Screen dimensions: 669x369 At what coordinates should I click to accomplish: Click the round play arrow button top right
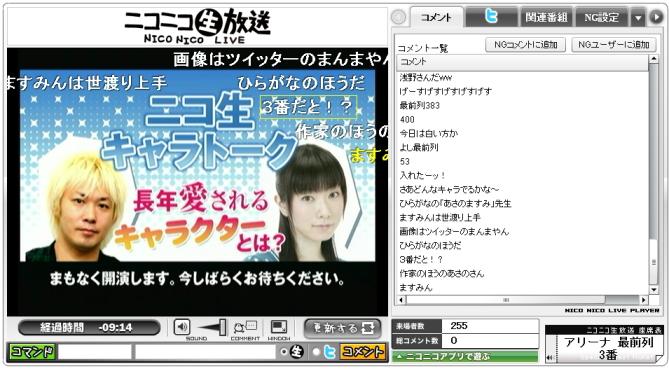[656, 17]
